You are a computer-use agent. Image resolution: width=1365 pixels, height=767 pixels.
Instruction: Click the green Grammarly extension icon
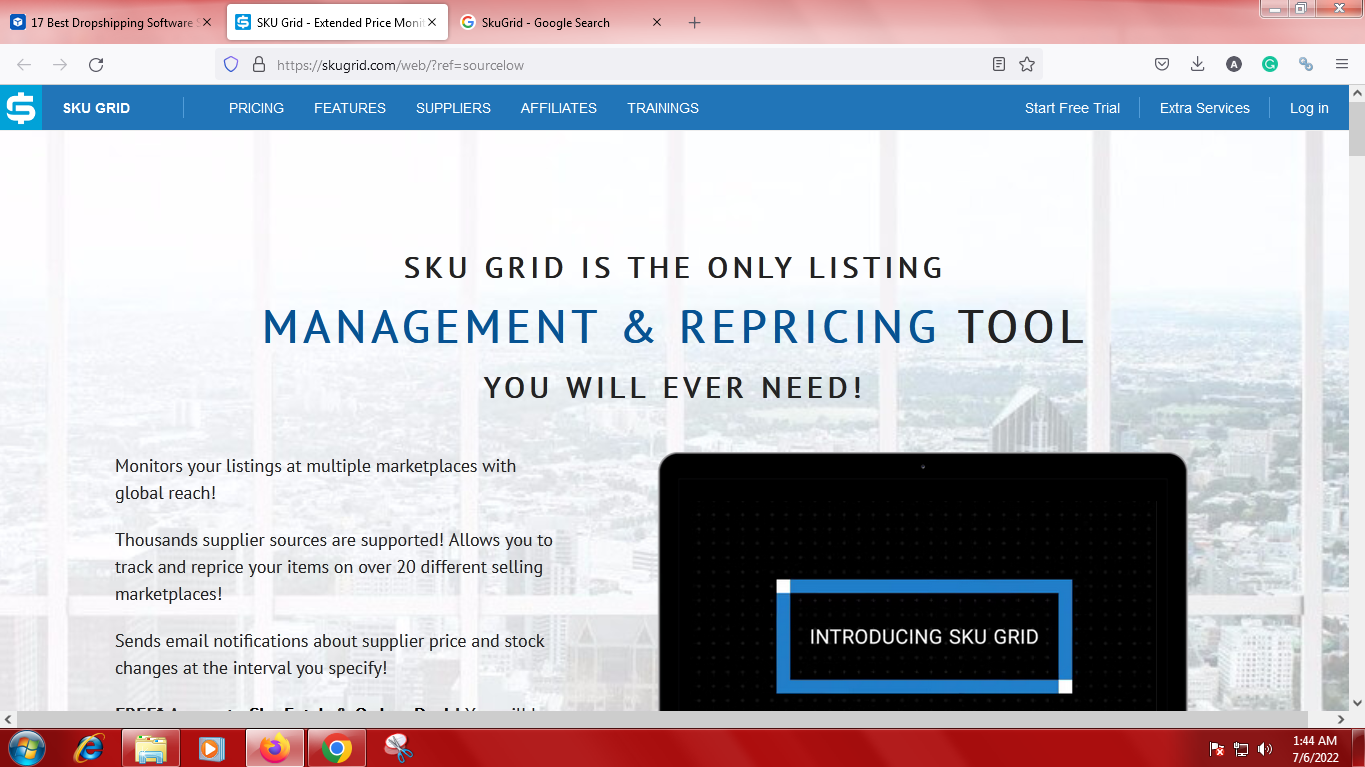(x=1270, y=64)
